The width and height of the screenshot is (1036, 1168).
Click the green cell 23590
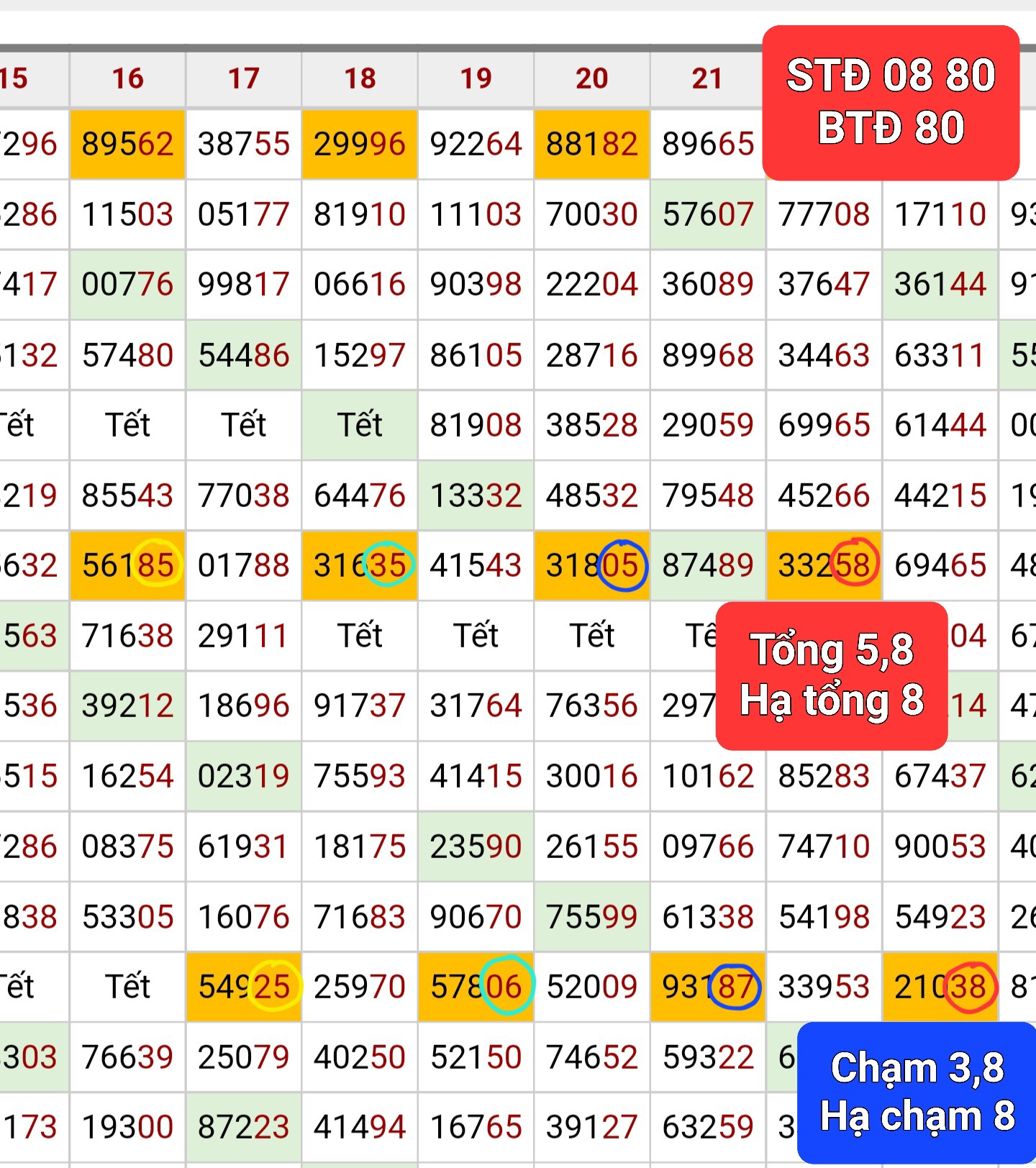(476, 847)
